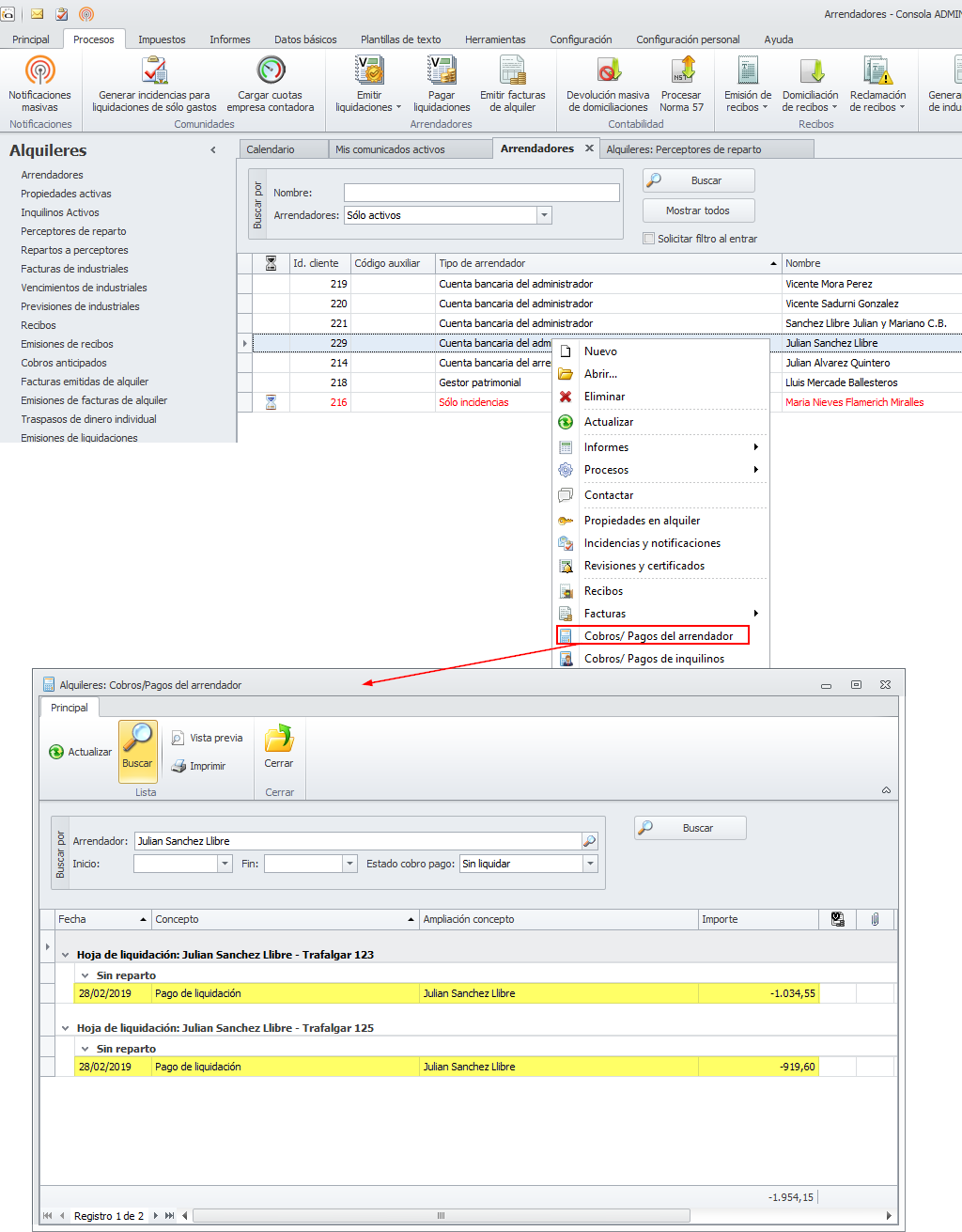Open Devolución masiva de domiciliaciones

click(x=608, y=71)
